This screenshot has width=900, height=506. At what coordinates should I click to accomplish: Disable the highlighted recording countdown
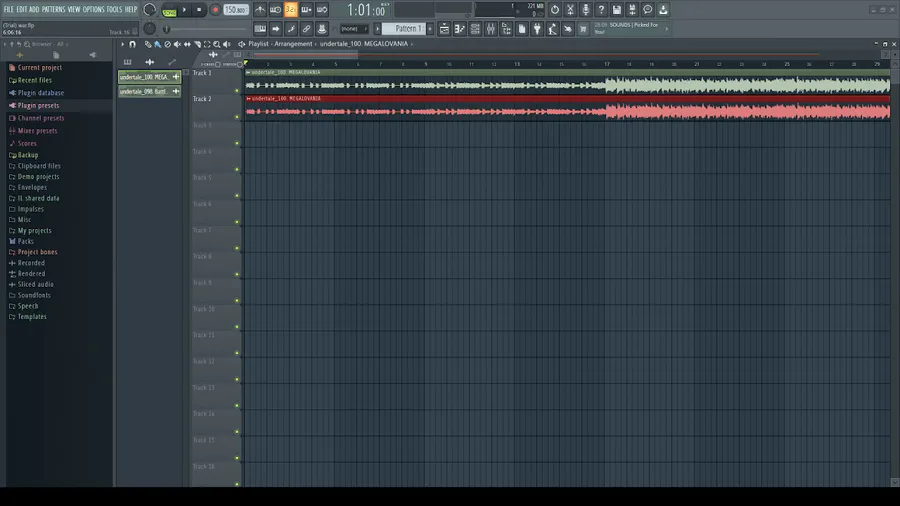[291, 10]
